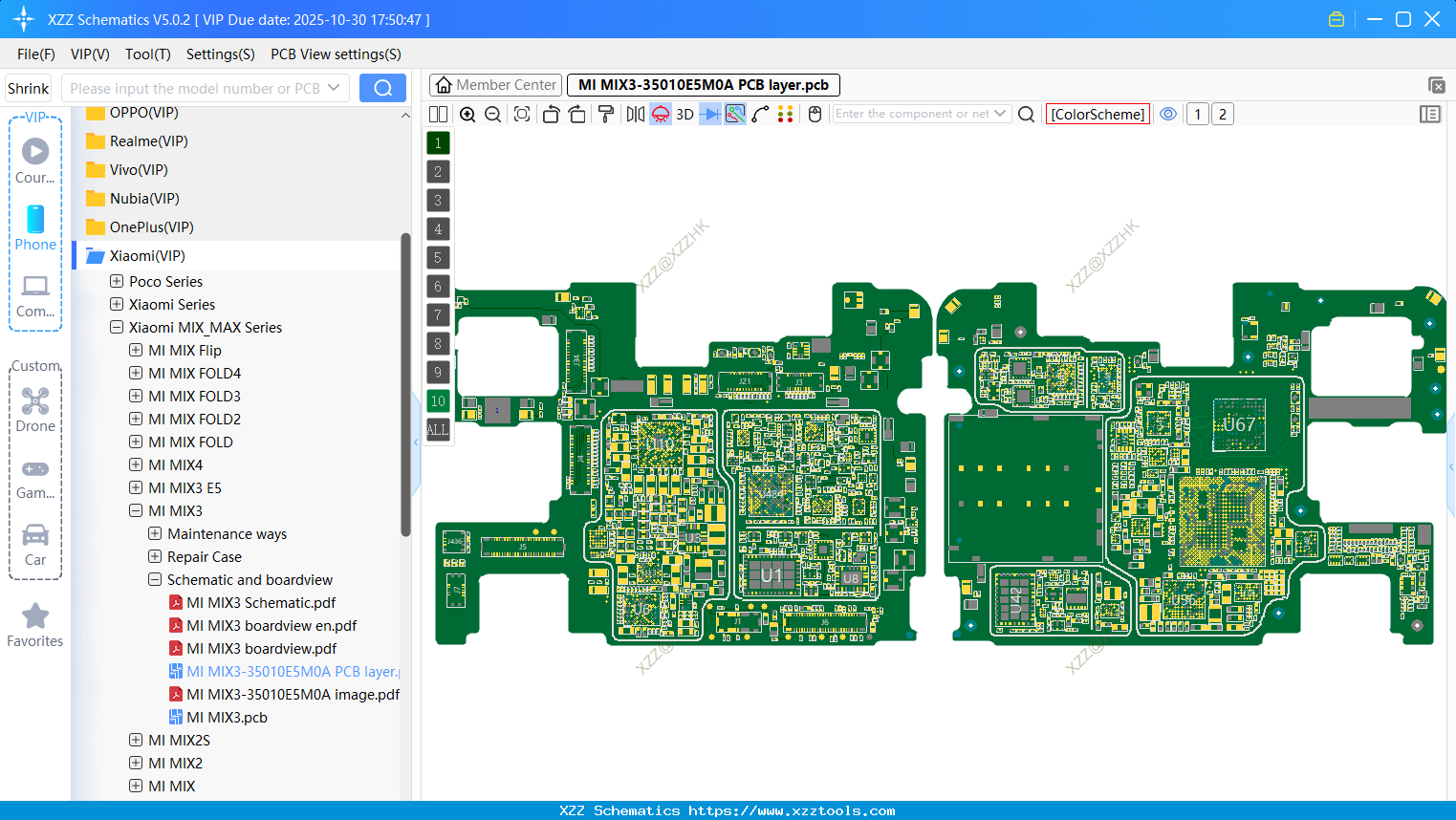1456x820 pixels.
Task: Open the component or net dropdown
Action: [x=1000, y=114]
